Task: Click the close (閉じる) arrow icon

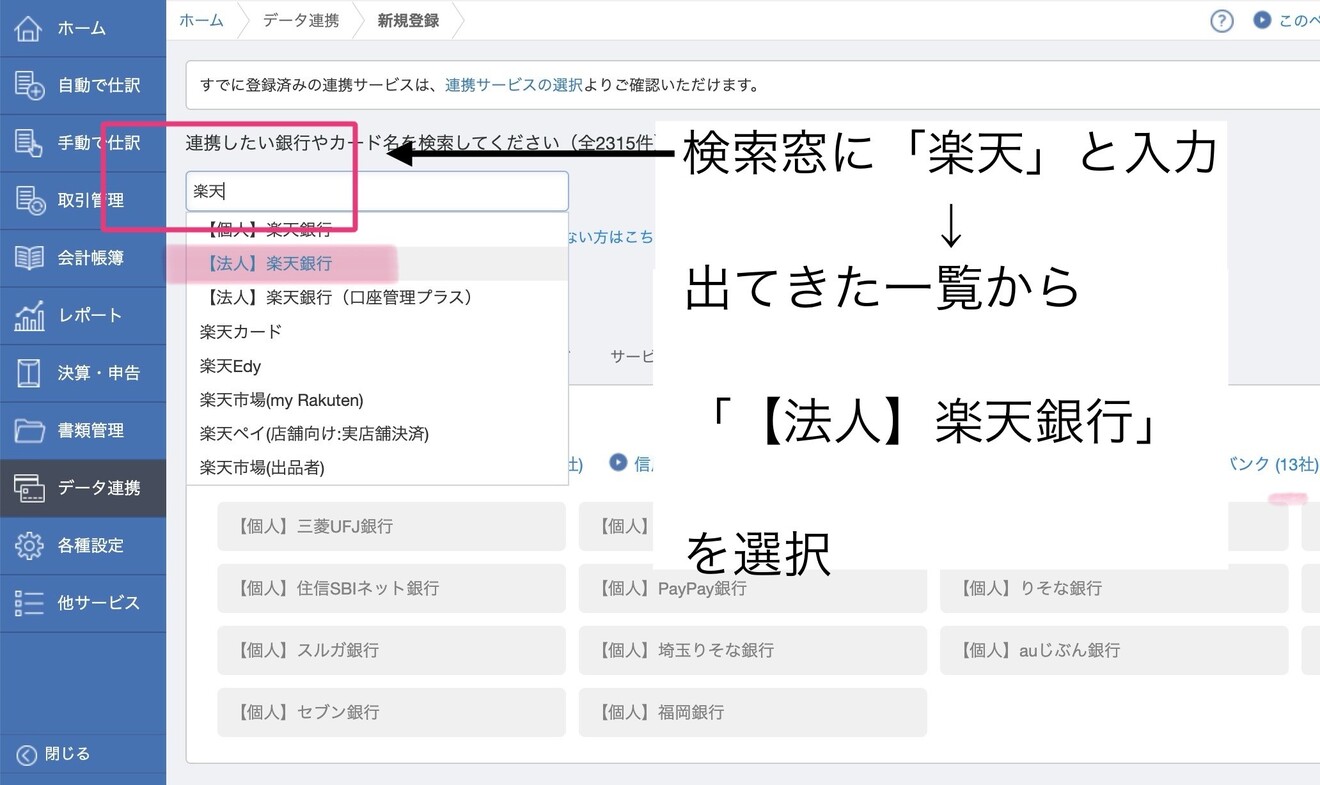Action: [27, 754]
